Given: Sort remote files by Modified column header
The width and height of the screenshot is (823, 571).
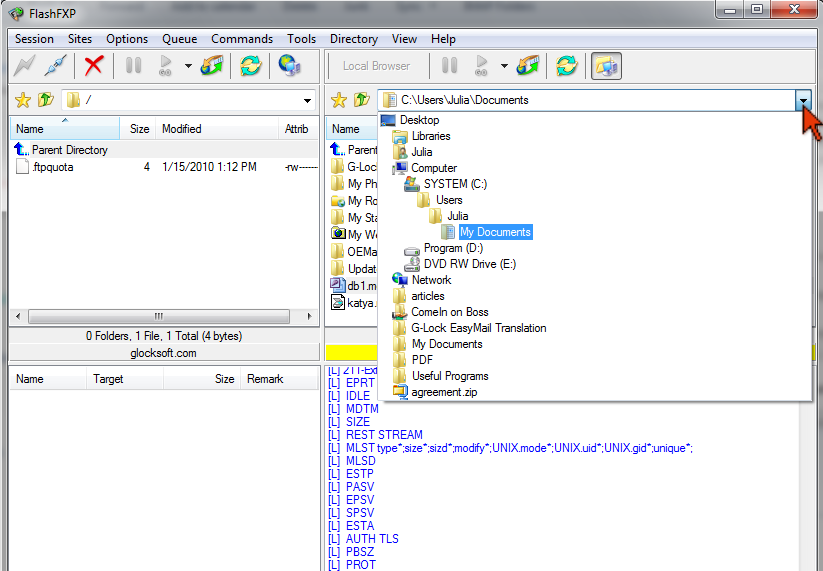Looking at the screenshot, I should pos(182,129).
